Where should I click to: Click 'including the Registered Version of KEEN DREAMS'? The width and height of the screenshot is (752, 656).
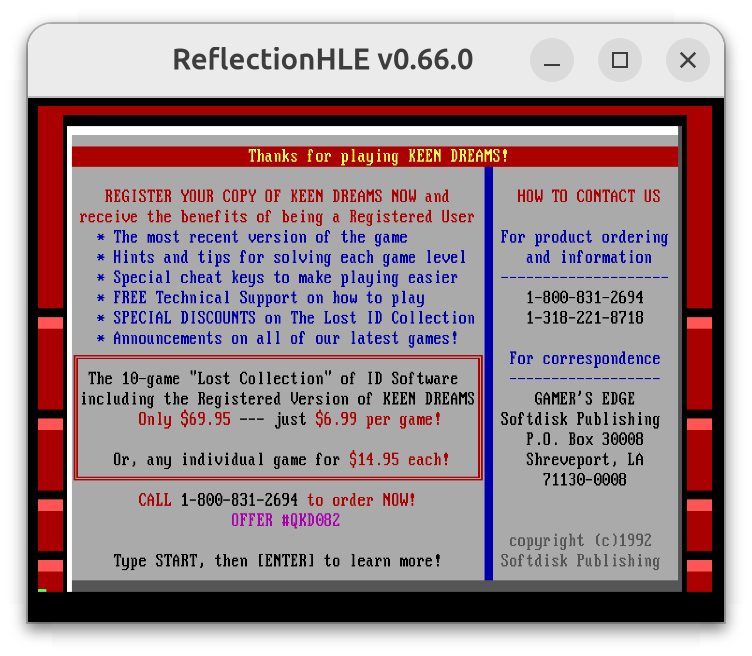277,399
